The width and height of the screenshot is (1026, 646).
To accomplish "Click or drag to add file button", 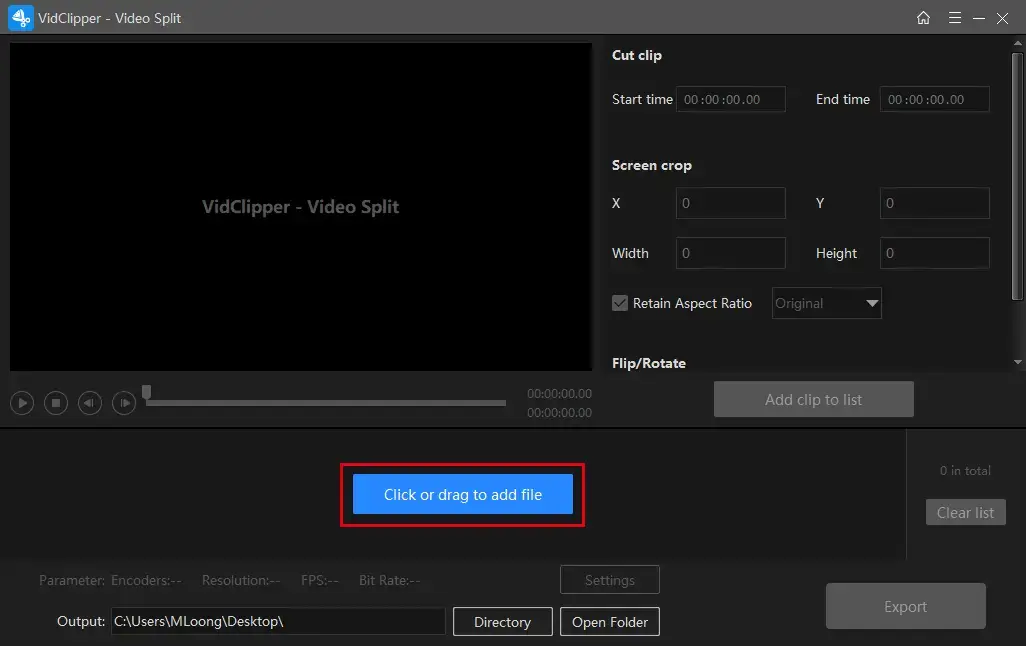I will [x=463, y=494].
